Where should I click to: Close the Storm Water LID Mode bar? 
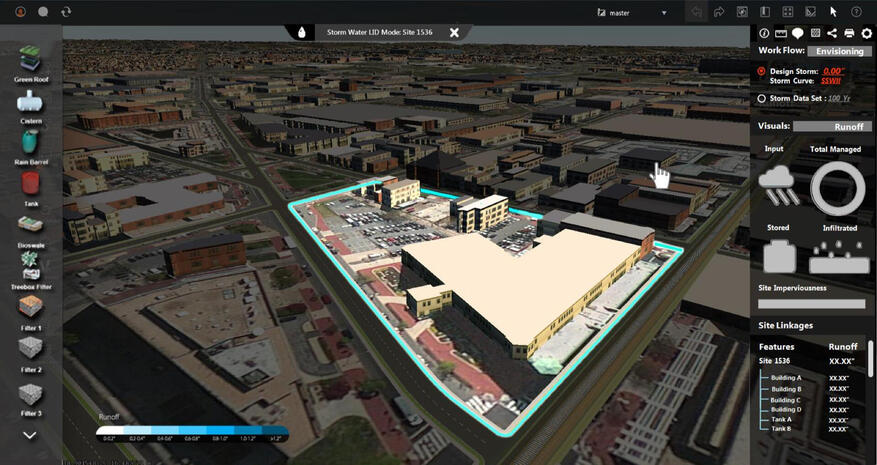pyautogui.click(x=454, y=32)
